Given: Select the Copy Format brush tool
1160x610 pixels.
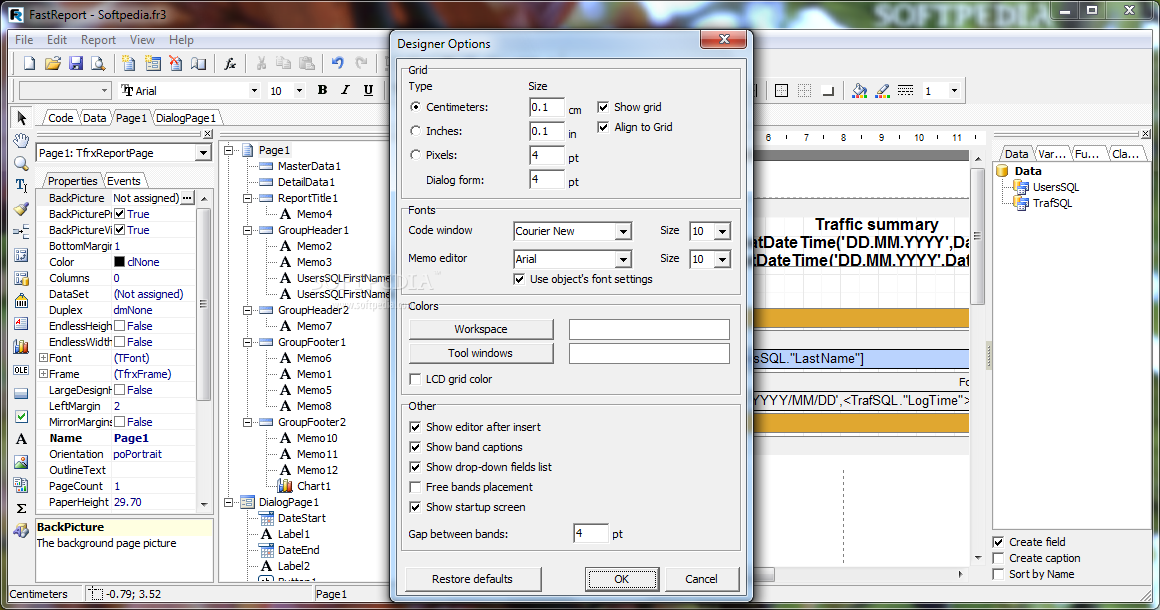Looking at the screenshot, I should click(x=21, y=209).
